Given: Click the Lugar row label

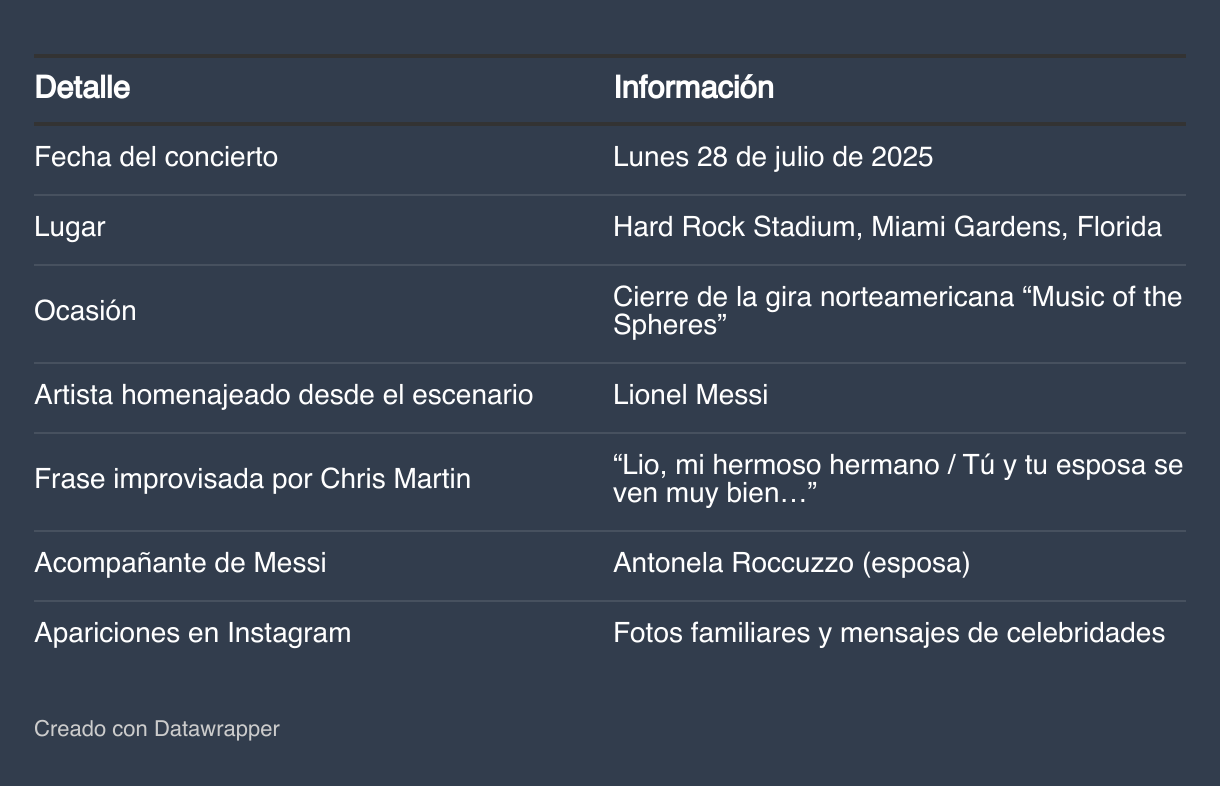Looking at the screenshot, I should coord(70,228).
